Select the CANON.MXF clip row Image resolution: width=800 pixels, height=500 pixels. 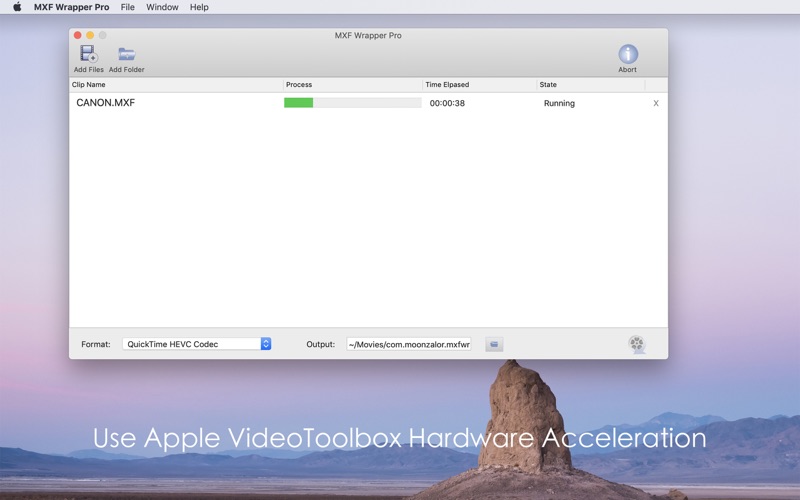coord(368,103)
